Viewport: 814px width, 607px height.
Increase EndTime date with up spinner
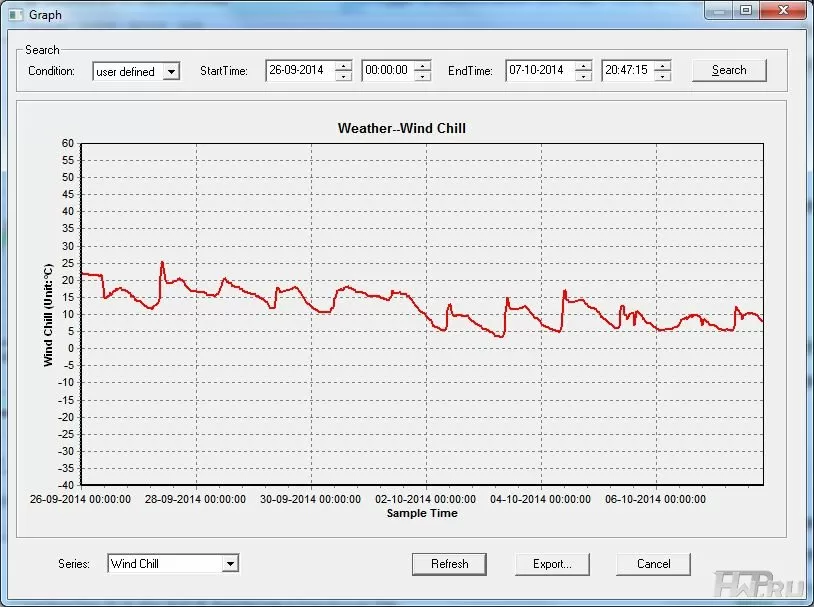coord(584,65)
